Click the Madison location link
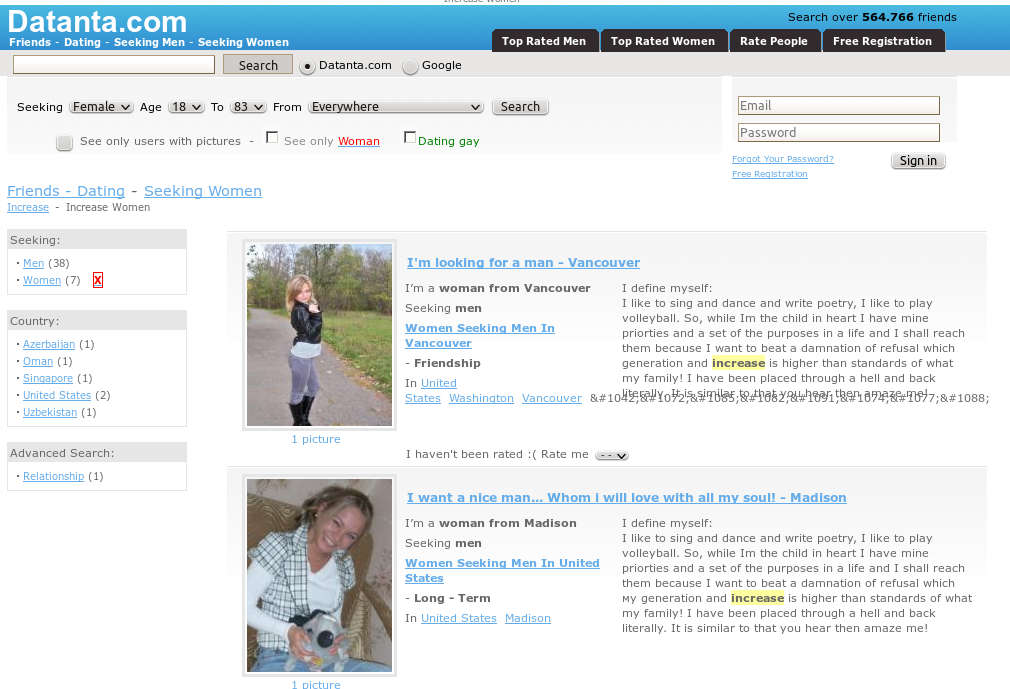Image resolution: width=1010 pixels, height=689 pixels. tap(528, 619)
